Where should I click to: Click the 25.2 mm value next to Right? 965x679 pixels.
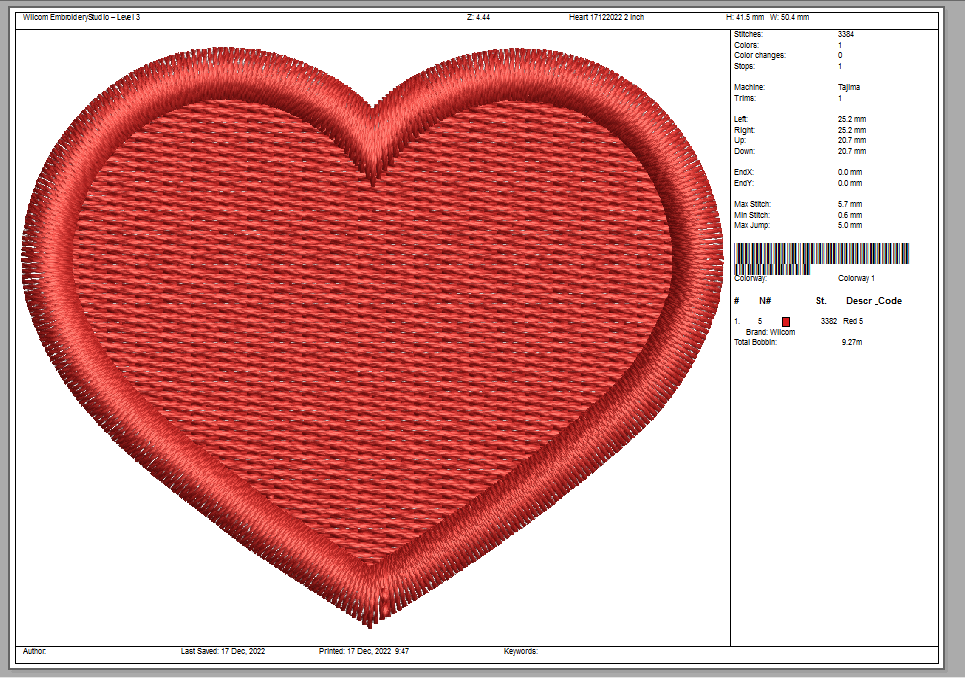(852, 131)
